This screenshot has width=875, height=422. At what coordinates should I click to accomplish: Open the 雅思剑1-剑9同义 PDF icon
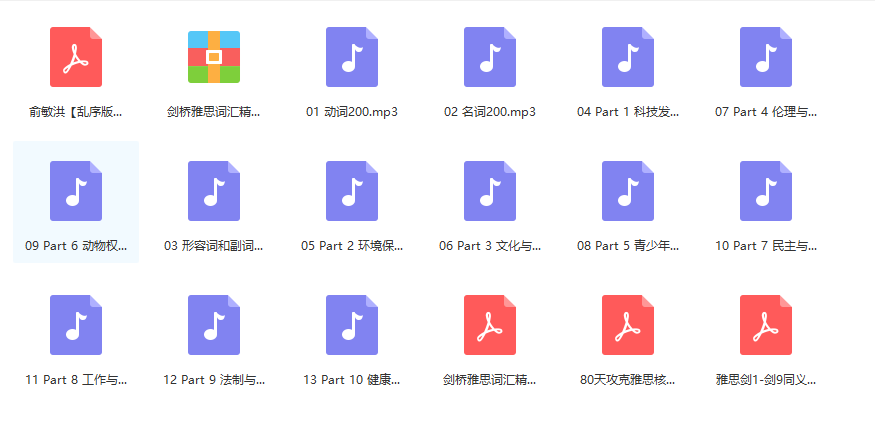[x=766, y=325]
